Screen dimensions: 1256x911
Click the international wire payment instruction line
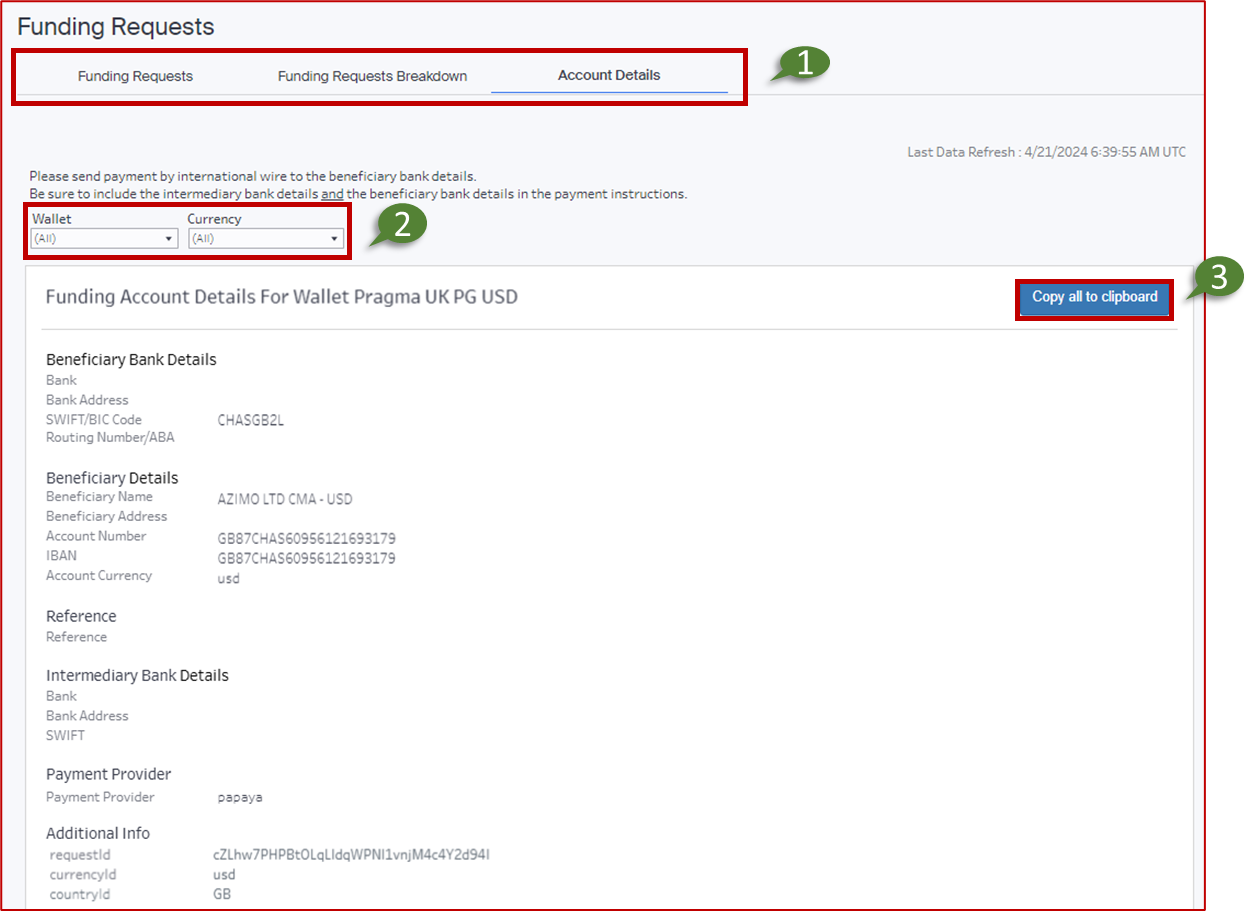(x=253, y=177)
